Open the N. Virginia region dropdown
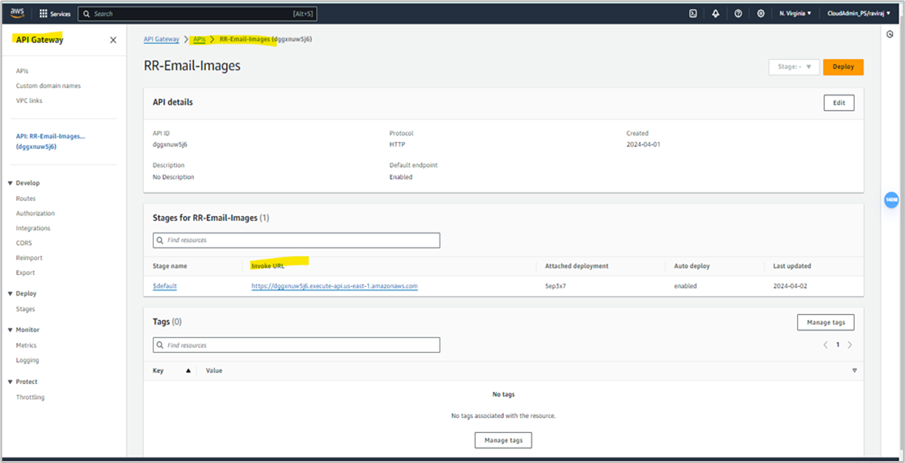This screenshot has height=463, width=905. [x=795, y=13]
